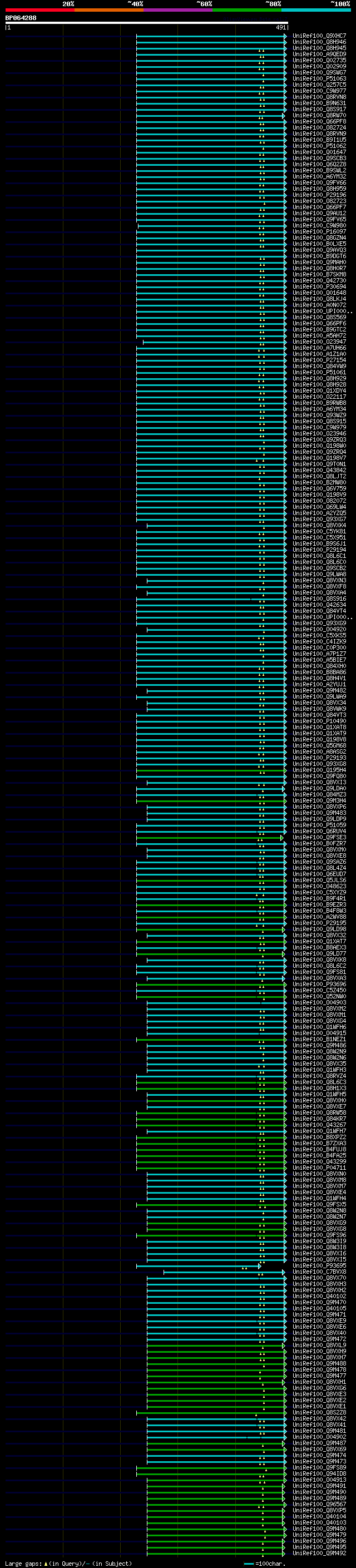This screenshot has height=1568, width=356.
Task: Select the UniRef100_B8AEX3 label
Action: [x=319, y=948]
